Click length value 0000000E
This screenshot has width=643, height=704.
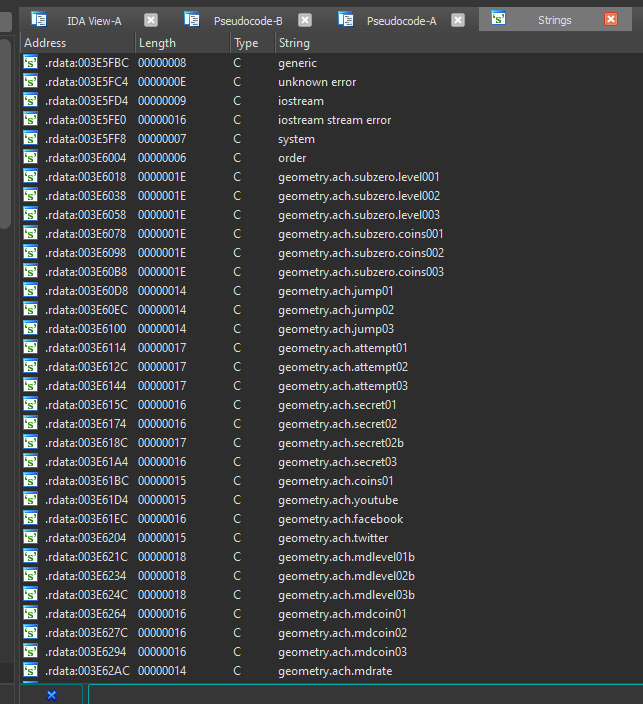coord(162,82)
